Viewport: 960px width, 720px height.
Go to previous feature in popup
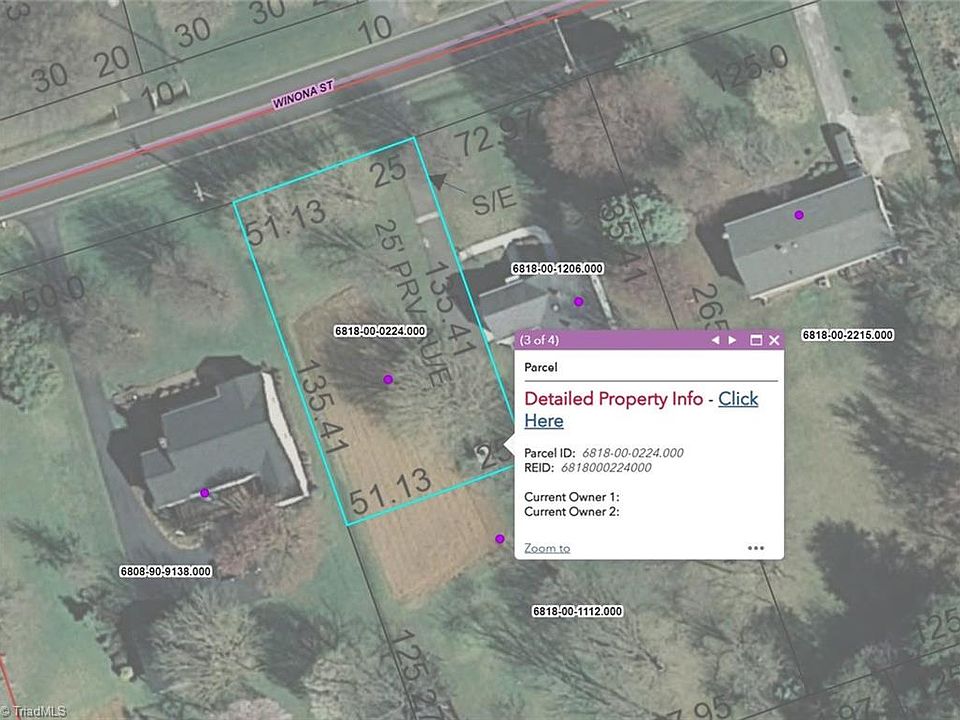[x=715, y=340]
